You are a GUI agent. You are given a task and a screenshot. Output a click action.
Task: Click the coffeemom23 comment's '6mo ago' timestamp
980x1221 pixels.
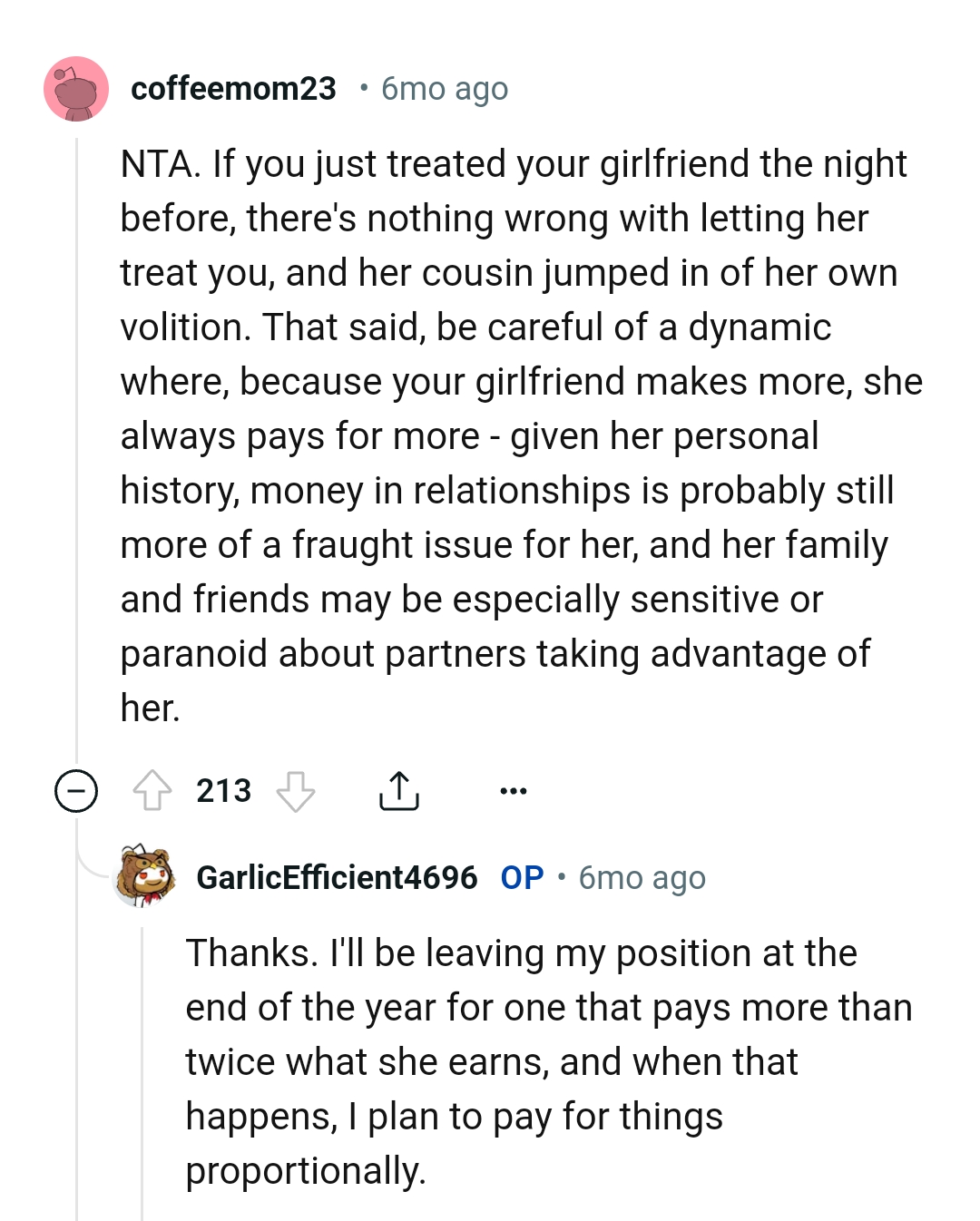tap(445, 89)
